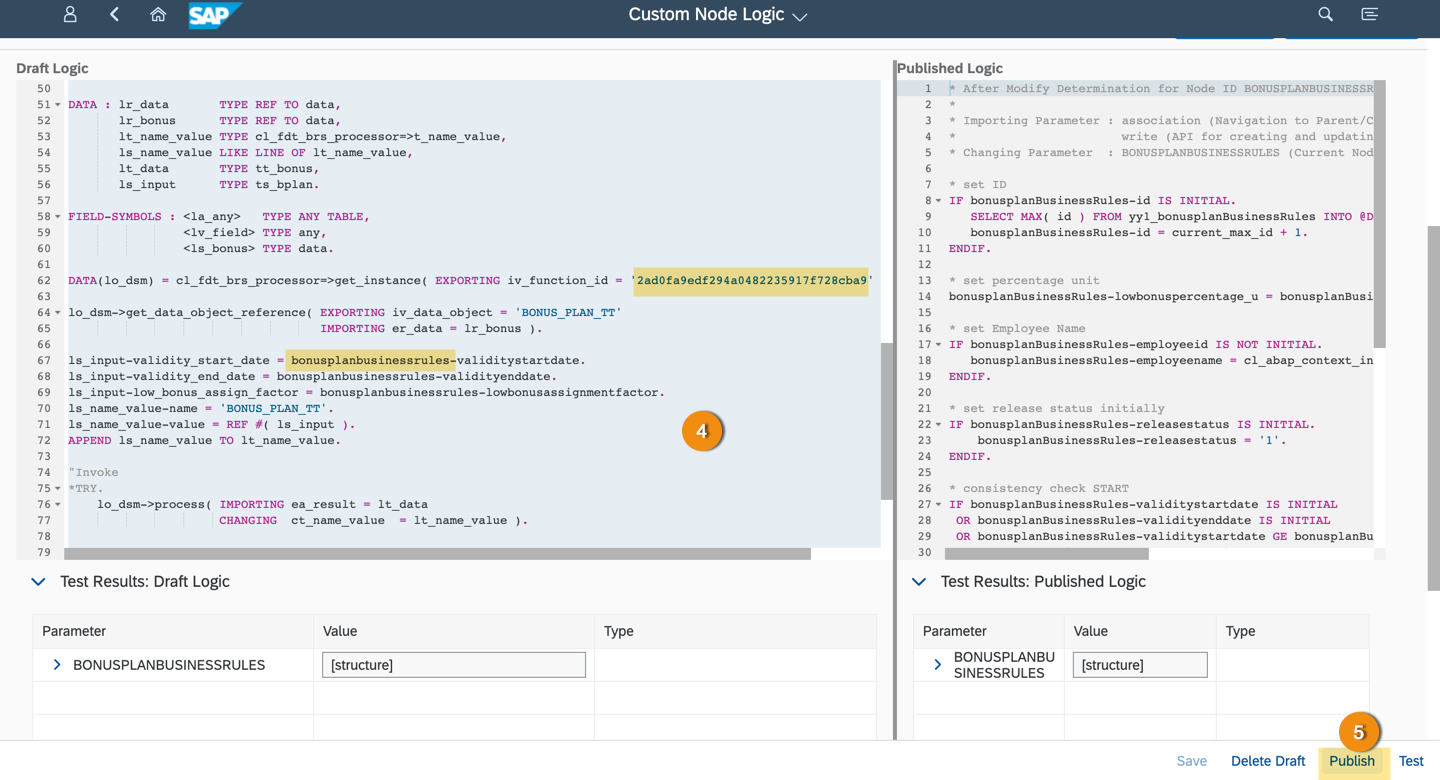The width and height of the screenshot is (1440, 780).
Task: Expand BONUSPLANBUSINESSRULES row in draft results
Action: click(57, 665)
